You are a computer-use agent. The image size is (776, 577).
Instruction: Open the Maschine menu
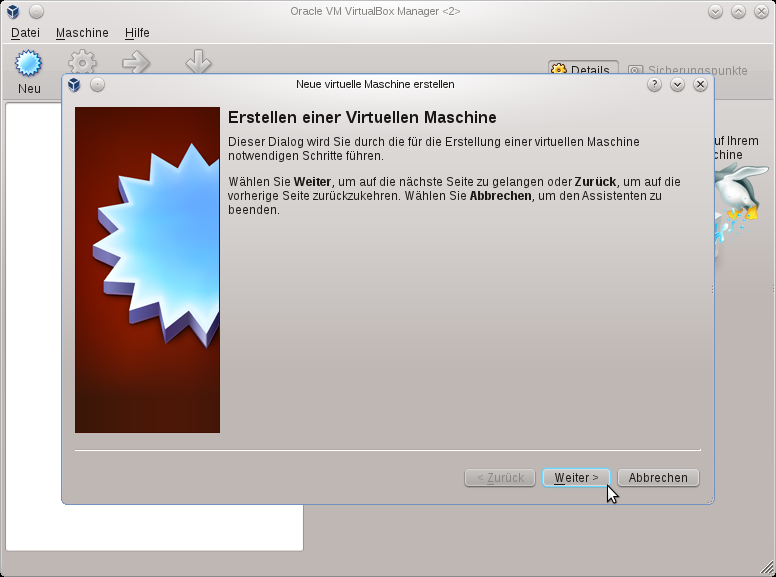click(x=82, y=33)
